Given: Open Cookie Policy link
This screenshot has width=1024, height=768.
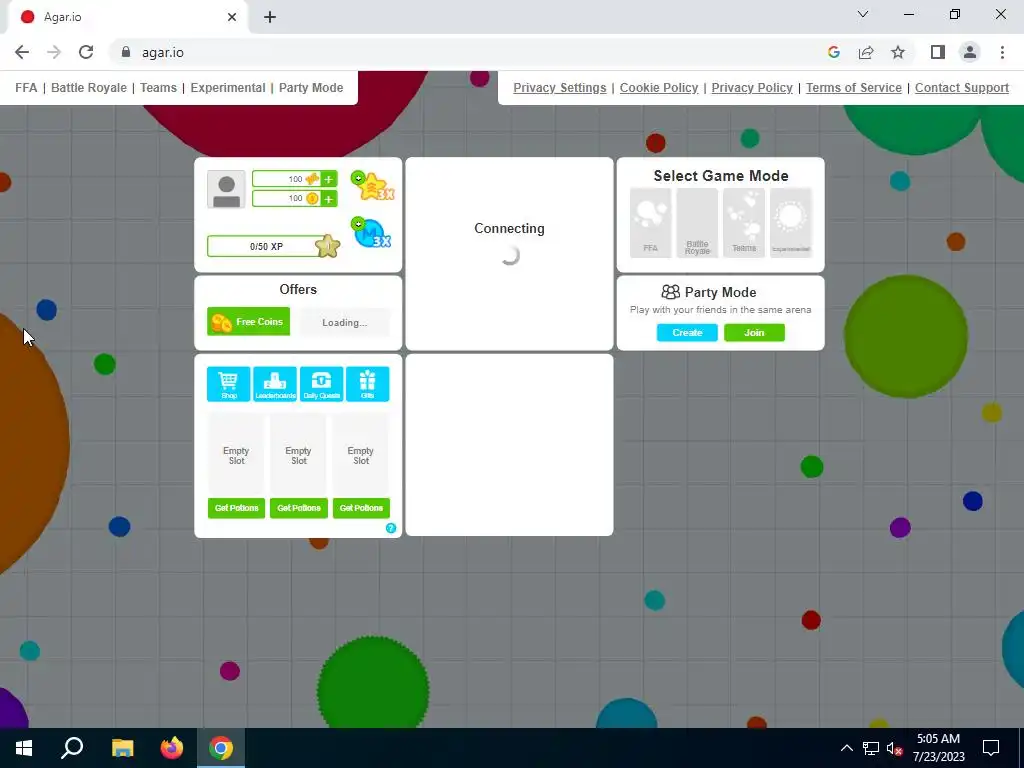Looking at the screenshot, I should tap(659, 88).
